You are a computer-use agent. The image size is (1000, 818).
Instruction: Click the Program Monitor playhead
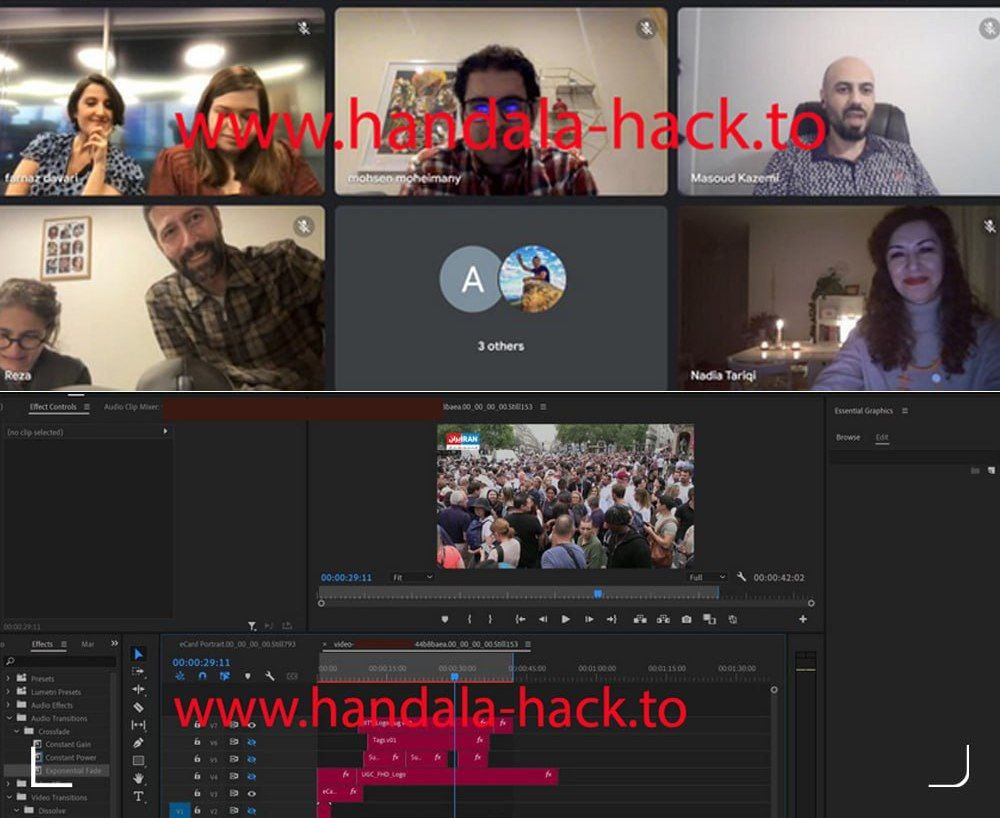(x=598, y=594)
